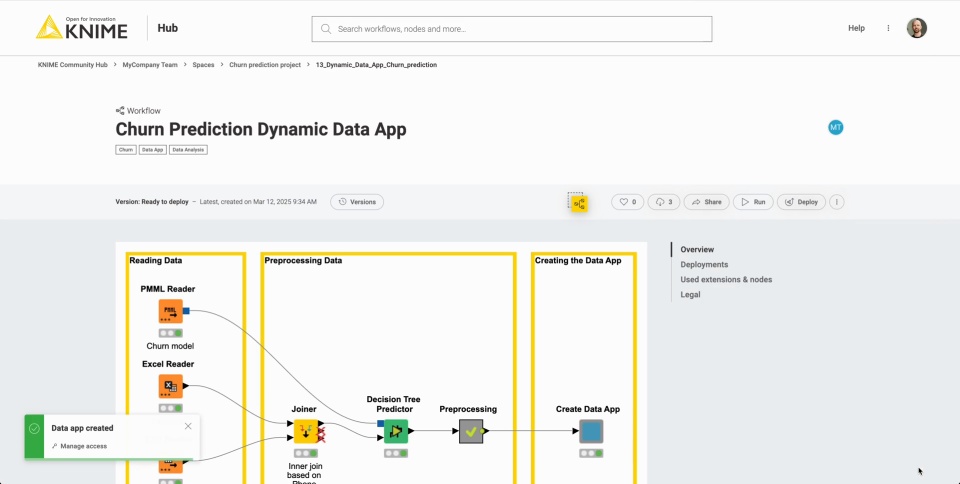Click the Create Data App status light
This screenshot has width=960, height=484.
click(x=591, y=453)
